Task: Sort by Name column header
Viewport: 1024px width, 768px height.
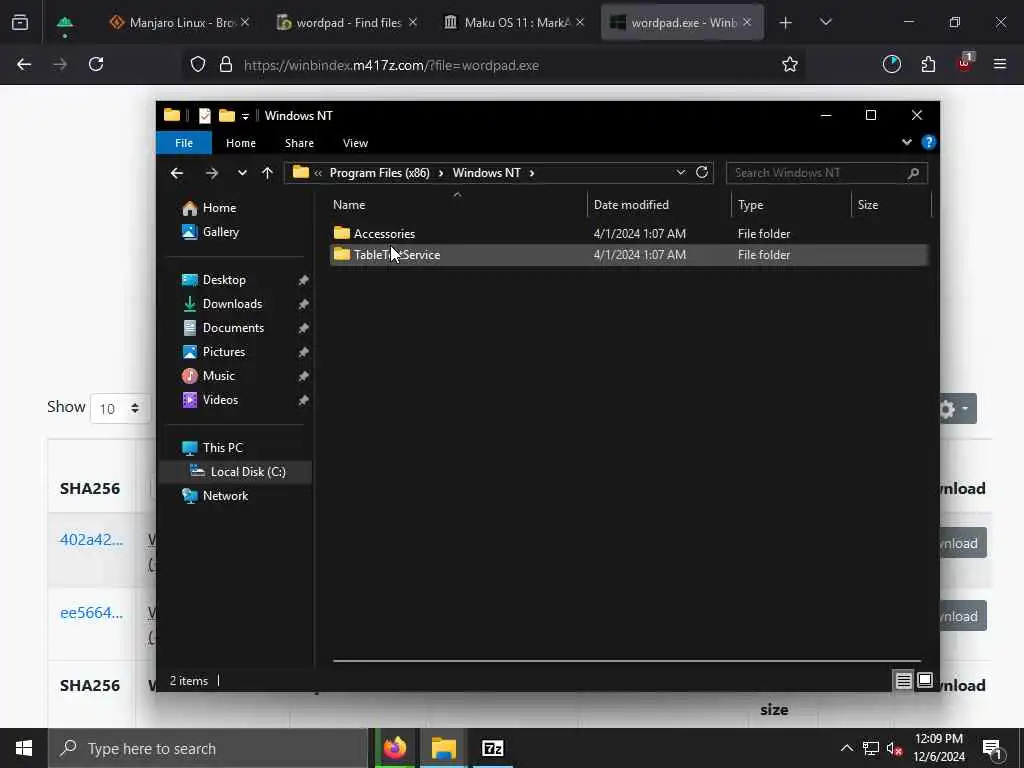Action: pyautogui.click(x=457, y=205)
